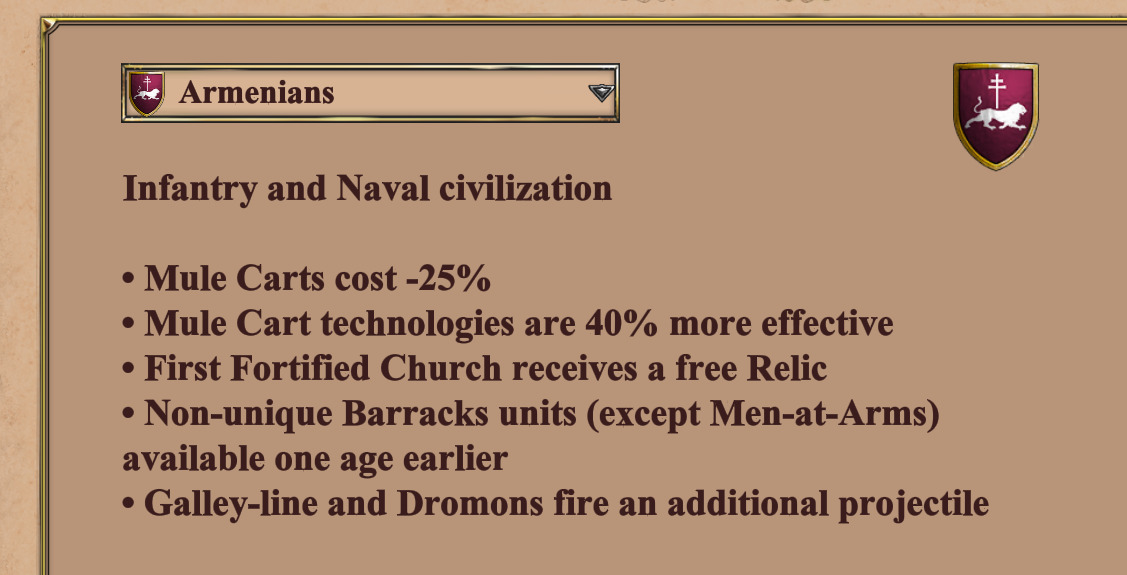Click the "First Fortified Church" phrase
The image size is (1127, 575).
(x=322, y=369)
